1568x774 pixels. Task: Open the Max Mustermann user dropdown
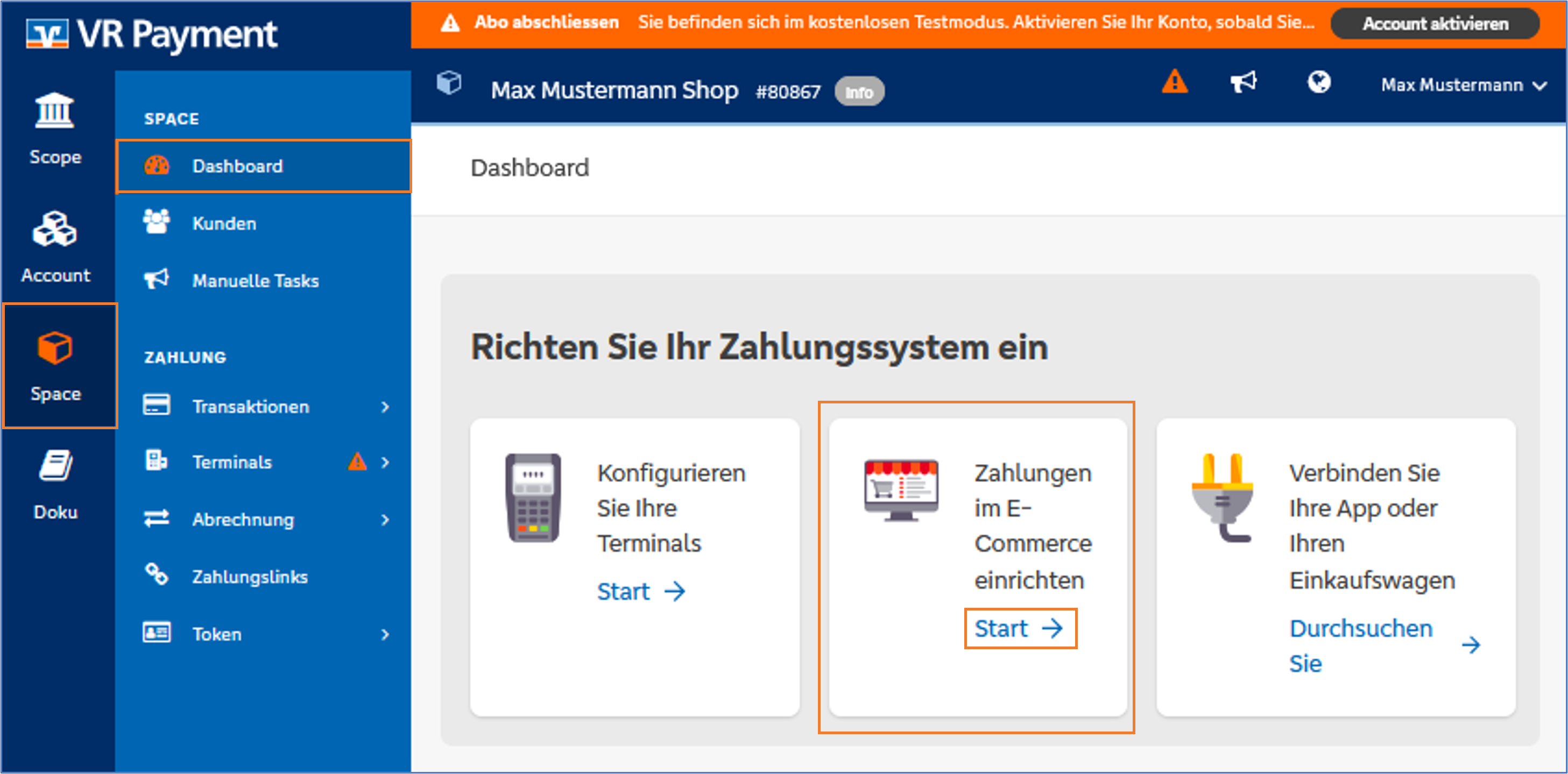tap(1464, 85)
